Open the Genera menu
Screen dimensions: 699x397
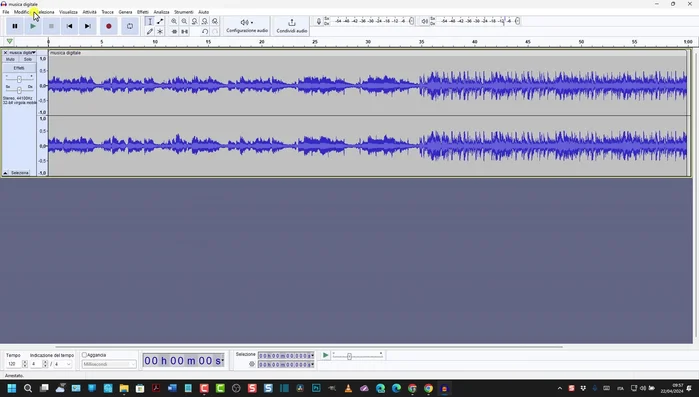coord(125,12)
